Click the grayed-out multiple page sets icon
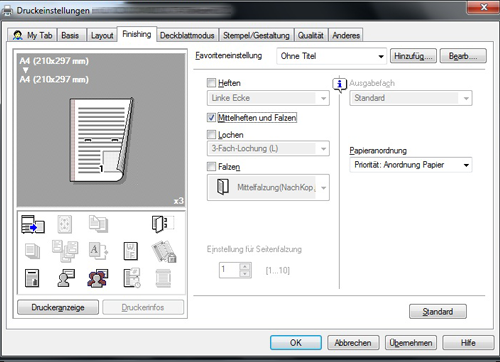The image size is (500, 362). click(65, 251)
